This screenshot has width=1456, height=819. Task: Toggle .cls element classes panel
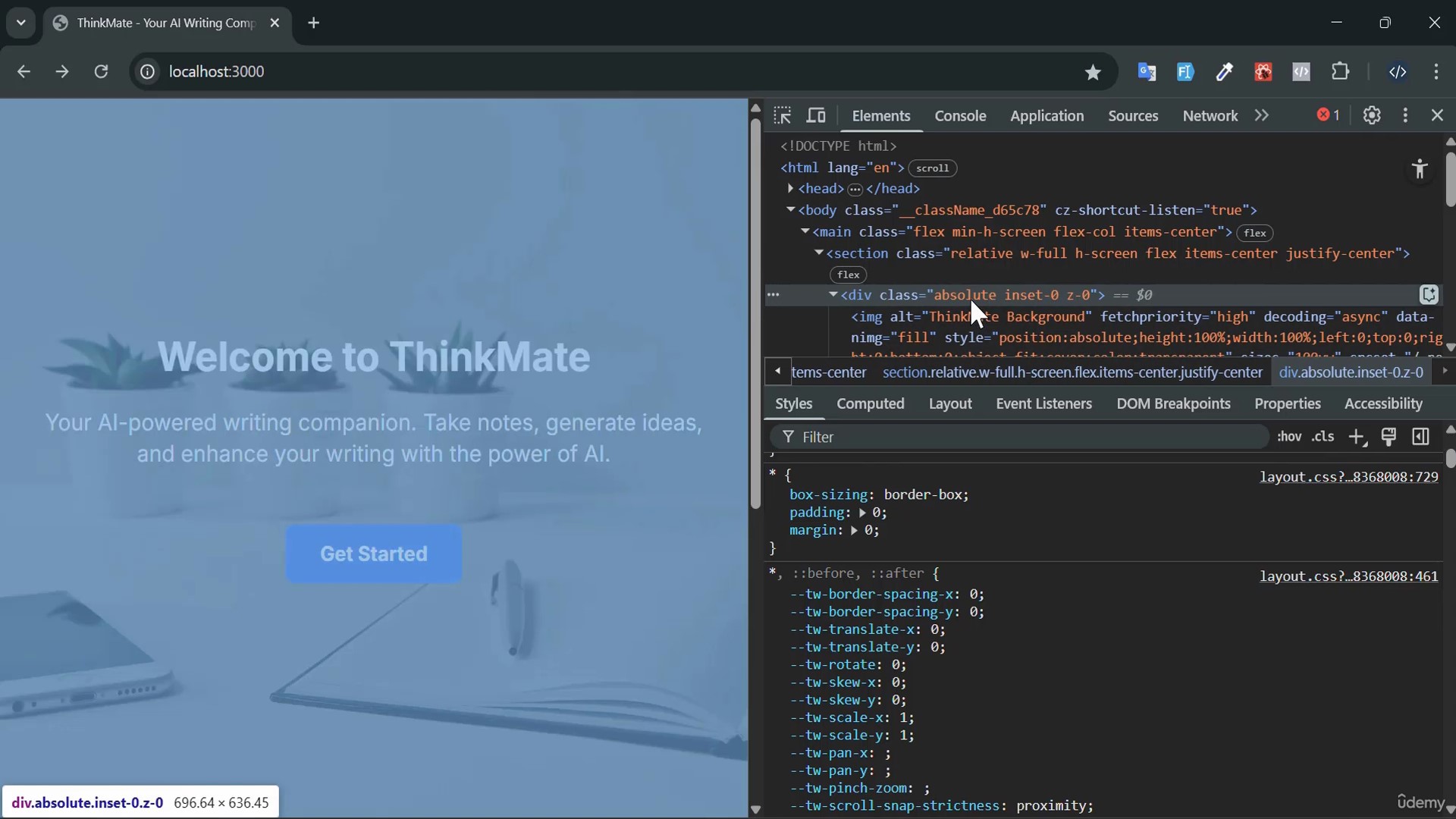click(x=1323, y=437)
